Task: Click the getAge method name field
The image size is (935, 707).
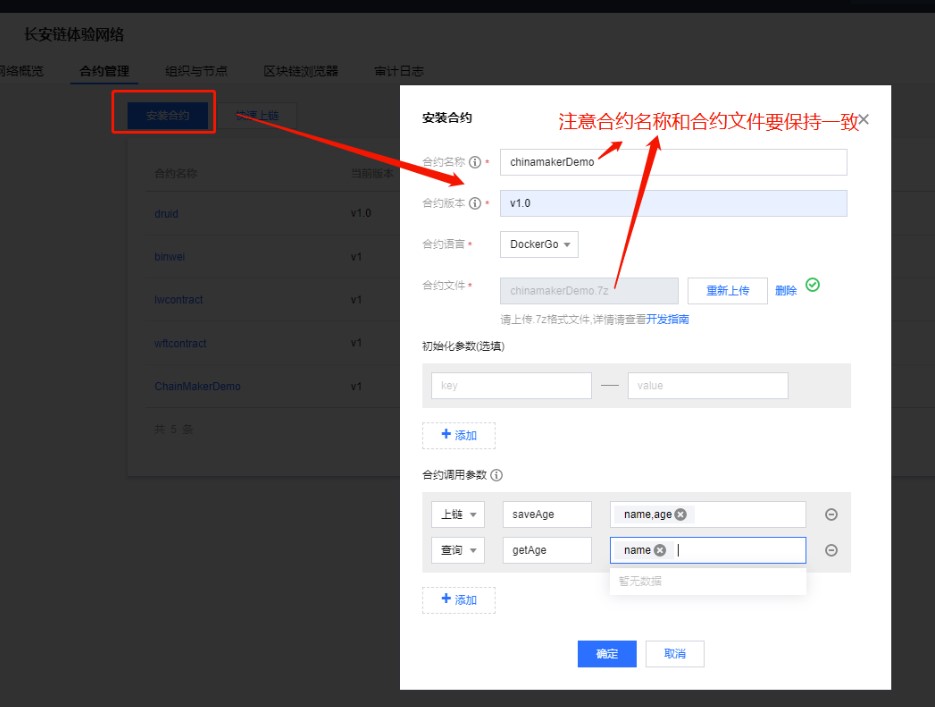Action: point(547,550)
